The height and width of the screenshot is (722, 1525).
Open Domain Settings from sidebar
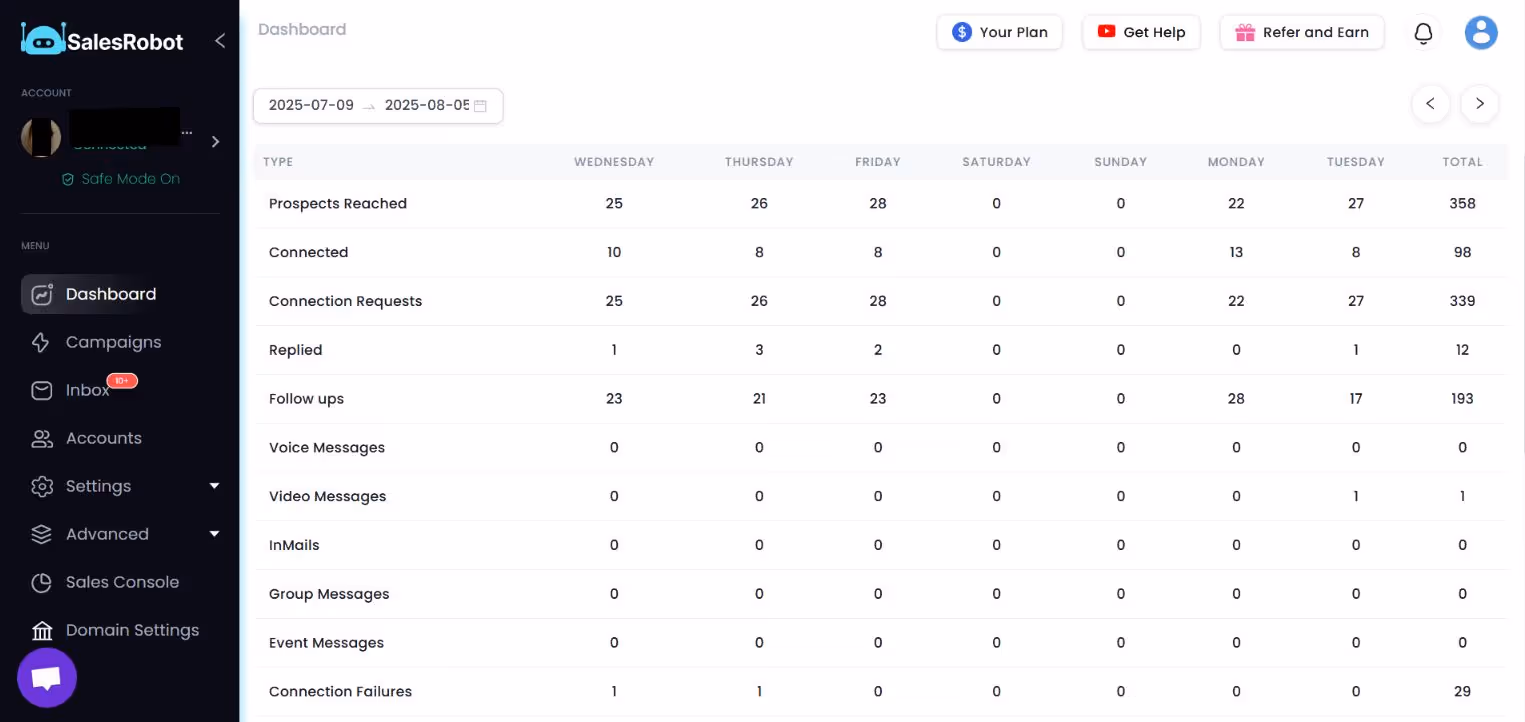click(x=132, y=630)
